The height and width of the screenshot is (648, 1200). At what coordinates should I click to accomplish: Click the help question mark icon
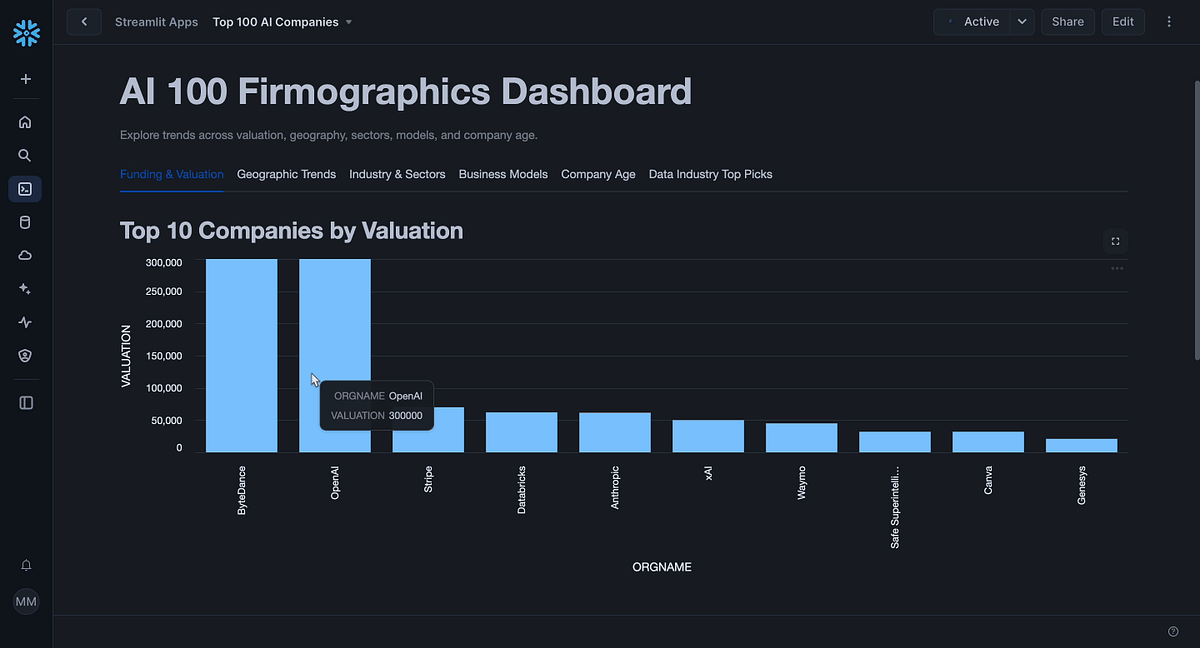(x=1173, y=631)
